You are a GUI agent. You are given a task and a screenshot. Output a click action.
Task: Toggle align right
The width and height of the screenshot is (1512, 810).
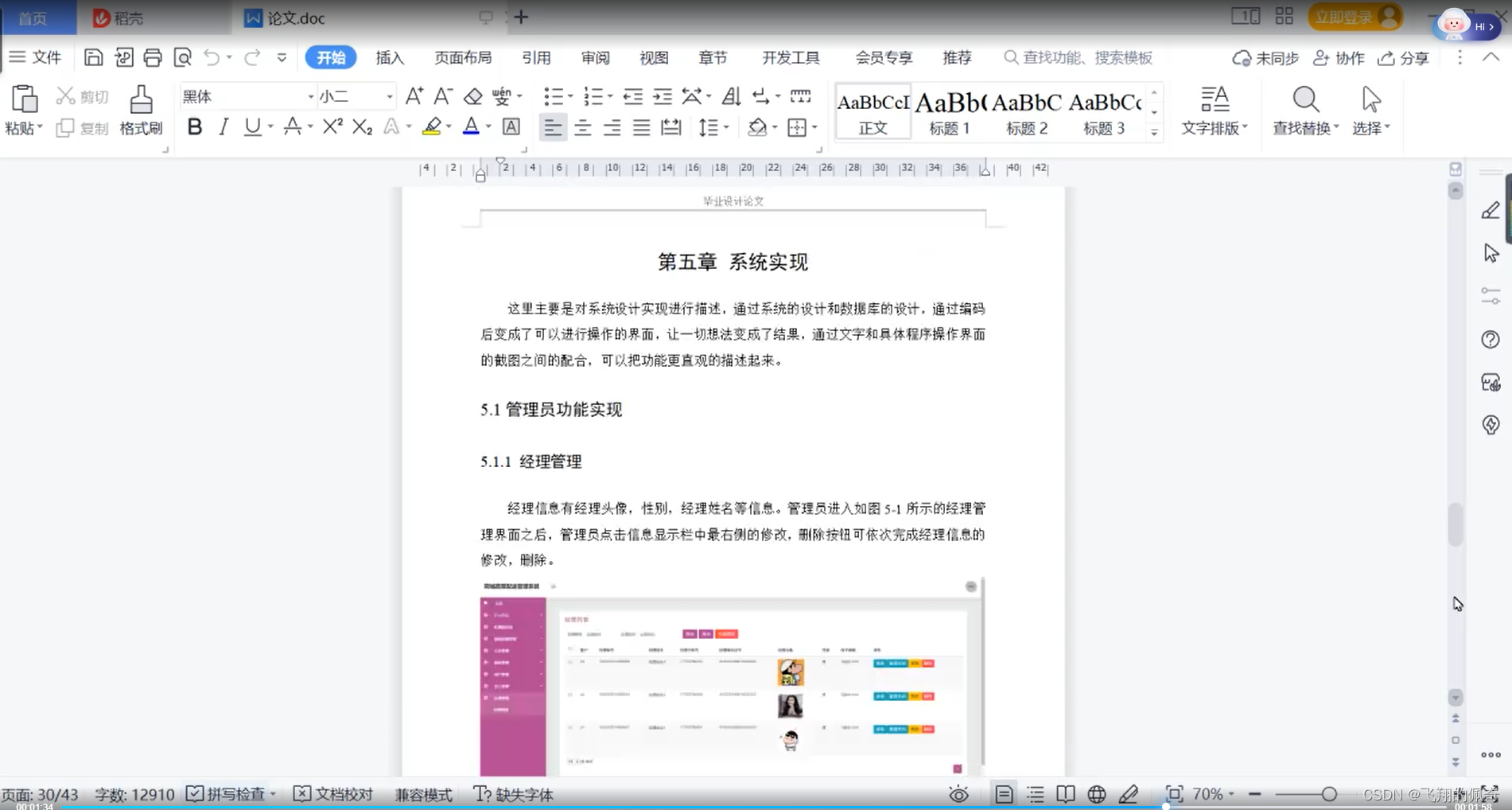point(612,127)
